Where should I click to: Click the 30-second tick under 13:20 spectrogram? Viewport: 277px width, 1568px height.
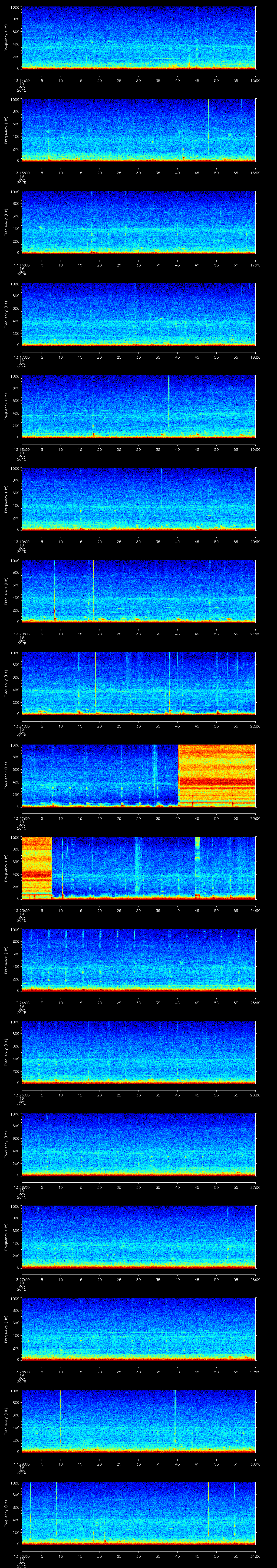pyautogui.click(x=138, y=634)
